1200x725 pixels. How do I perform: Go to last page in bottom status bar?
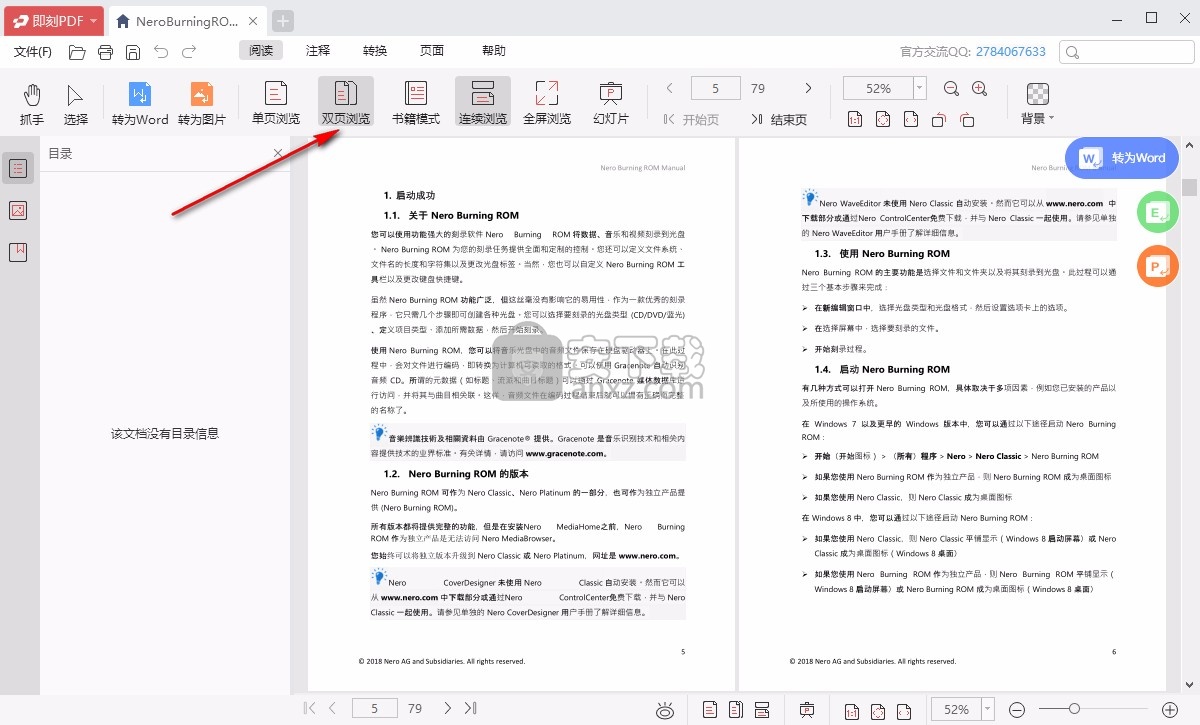470,709
